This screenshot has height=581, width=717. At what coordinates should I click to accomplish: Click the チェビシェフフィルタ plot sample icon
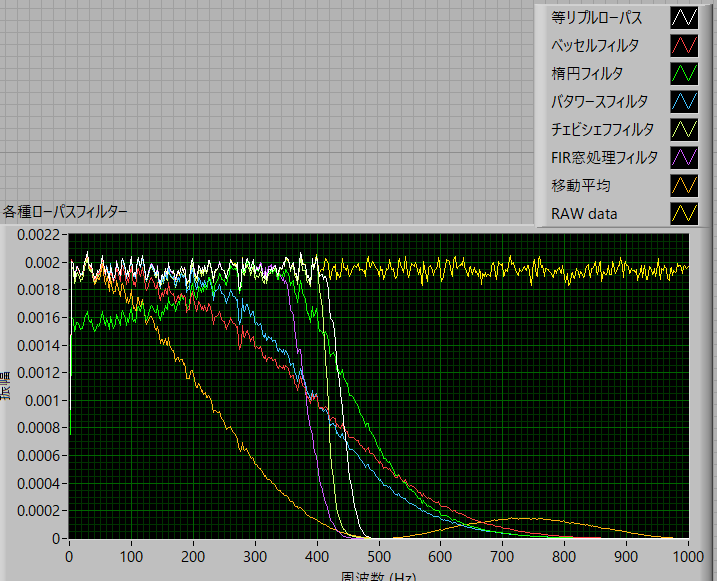click(x=684, y=130)
